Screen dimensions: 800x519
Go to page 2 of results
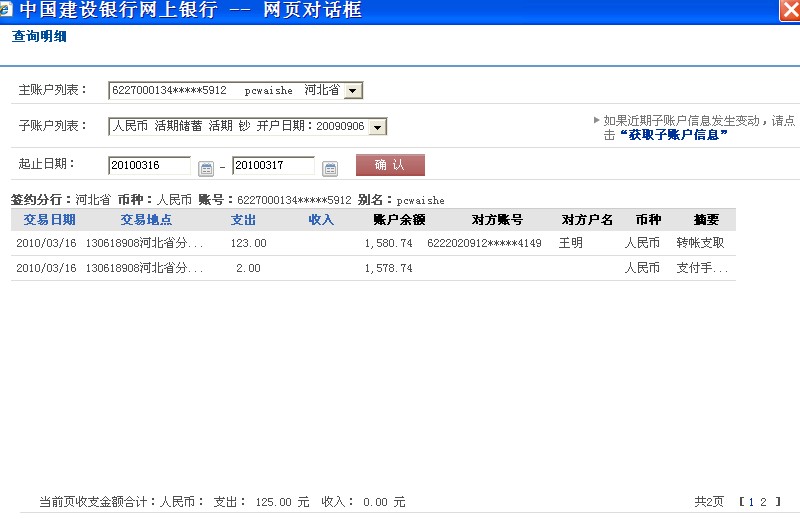click(x=763, y=502)
